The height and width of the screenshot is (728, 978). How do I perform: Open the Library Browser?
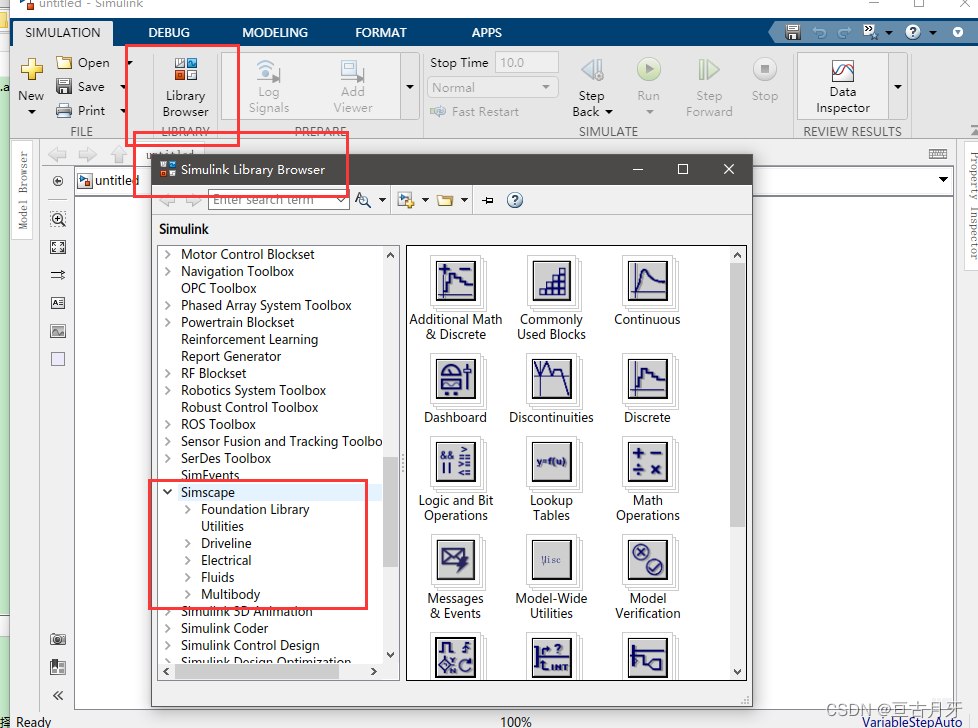click(x=185, y=87)
